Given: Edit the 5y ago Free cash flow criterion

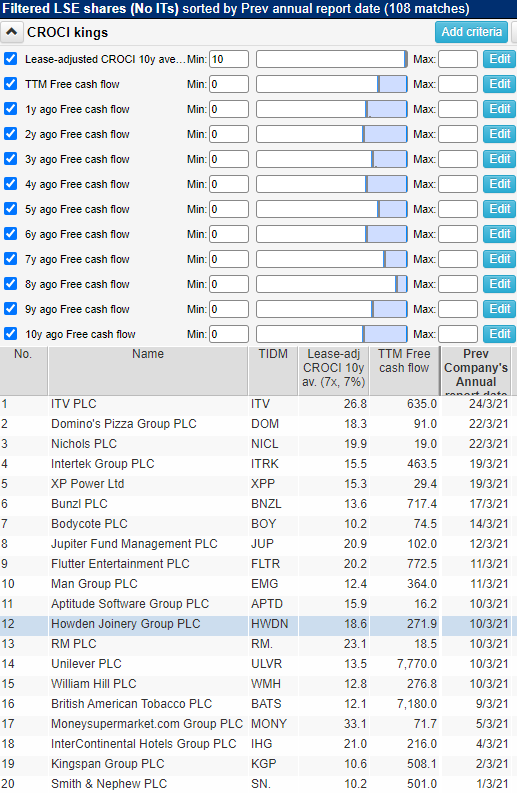Looking at the screenshot, I should (x=499, y=209).
